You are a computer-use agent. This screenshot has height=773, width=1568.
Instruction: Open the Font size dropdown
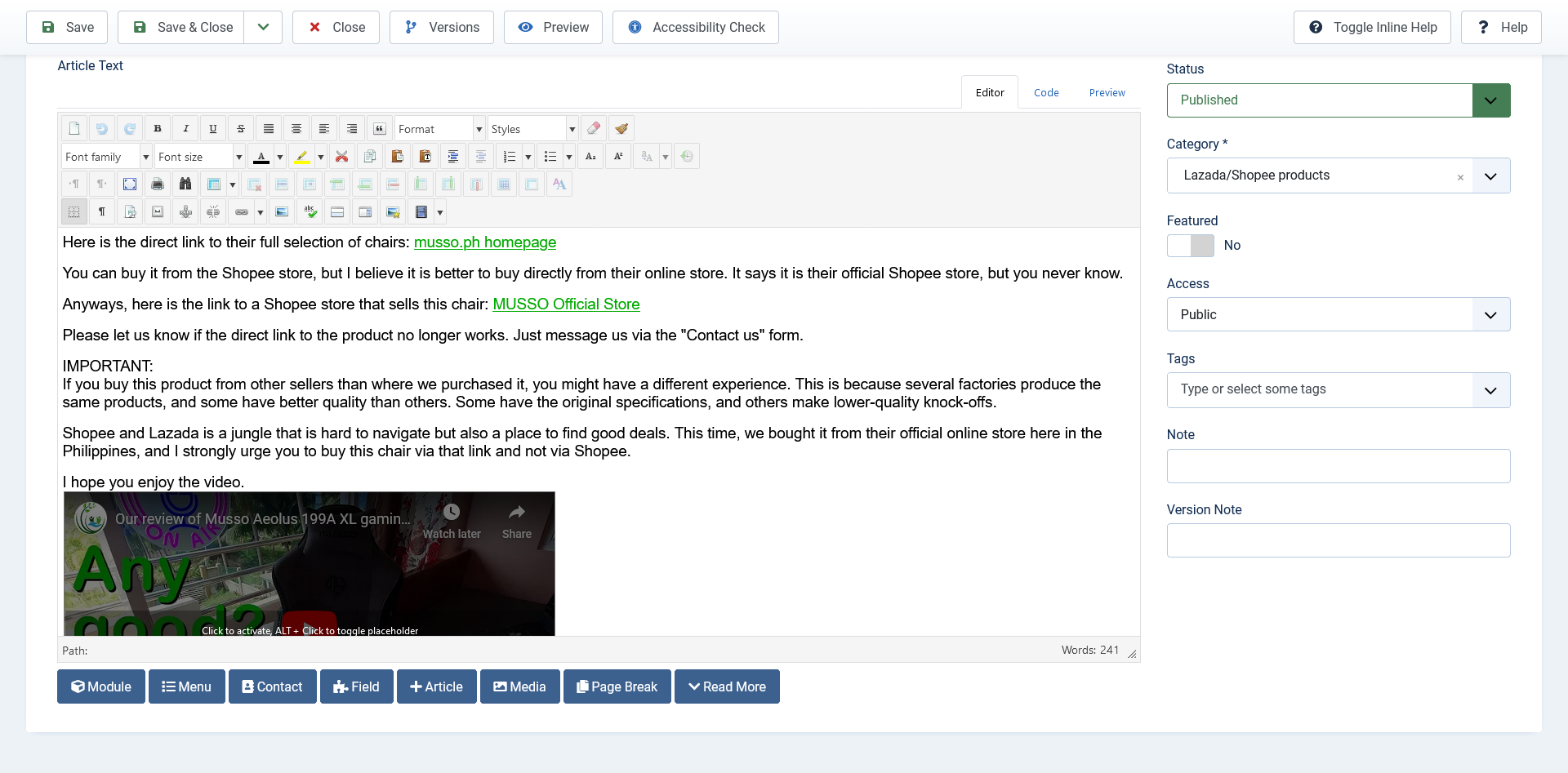[x=200, y=157]
